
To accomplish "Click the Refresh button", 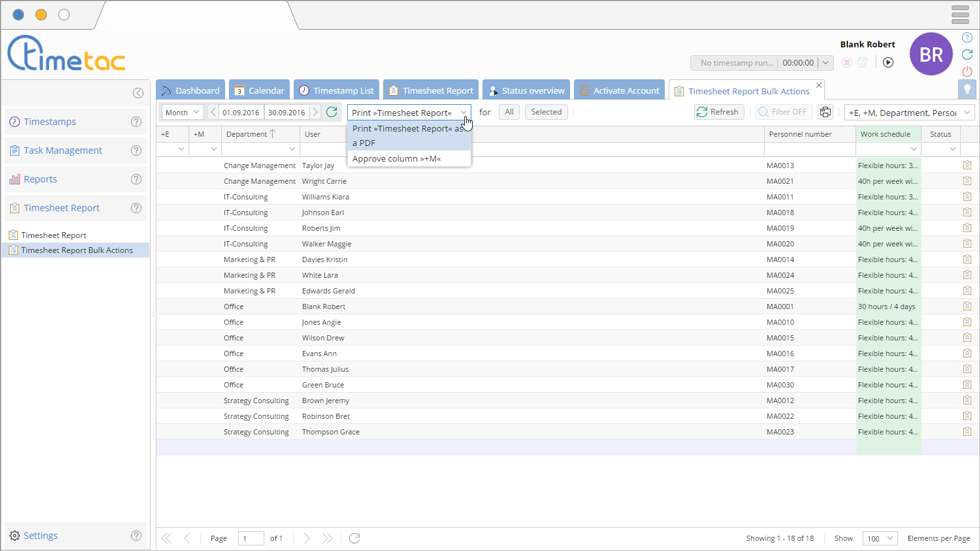I will click(719, 112).
